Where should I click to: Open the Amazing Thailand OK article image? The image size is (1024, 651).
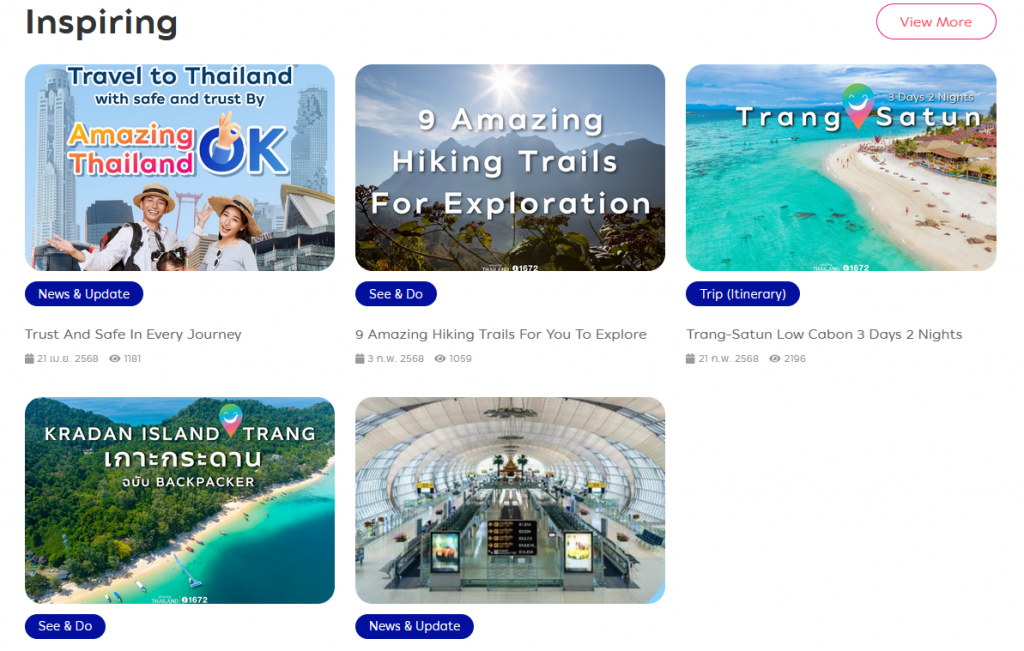pos(180,167)
